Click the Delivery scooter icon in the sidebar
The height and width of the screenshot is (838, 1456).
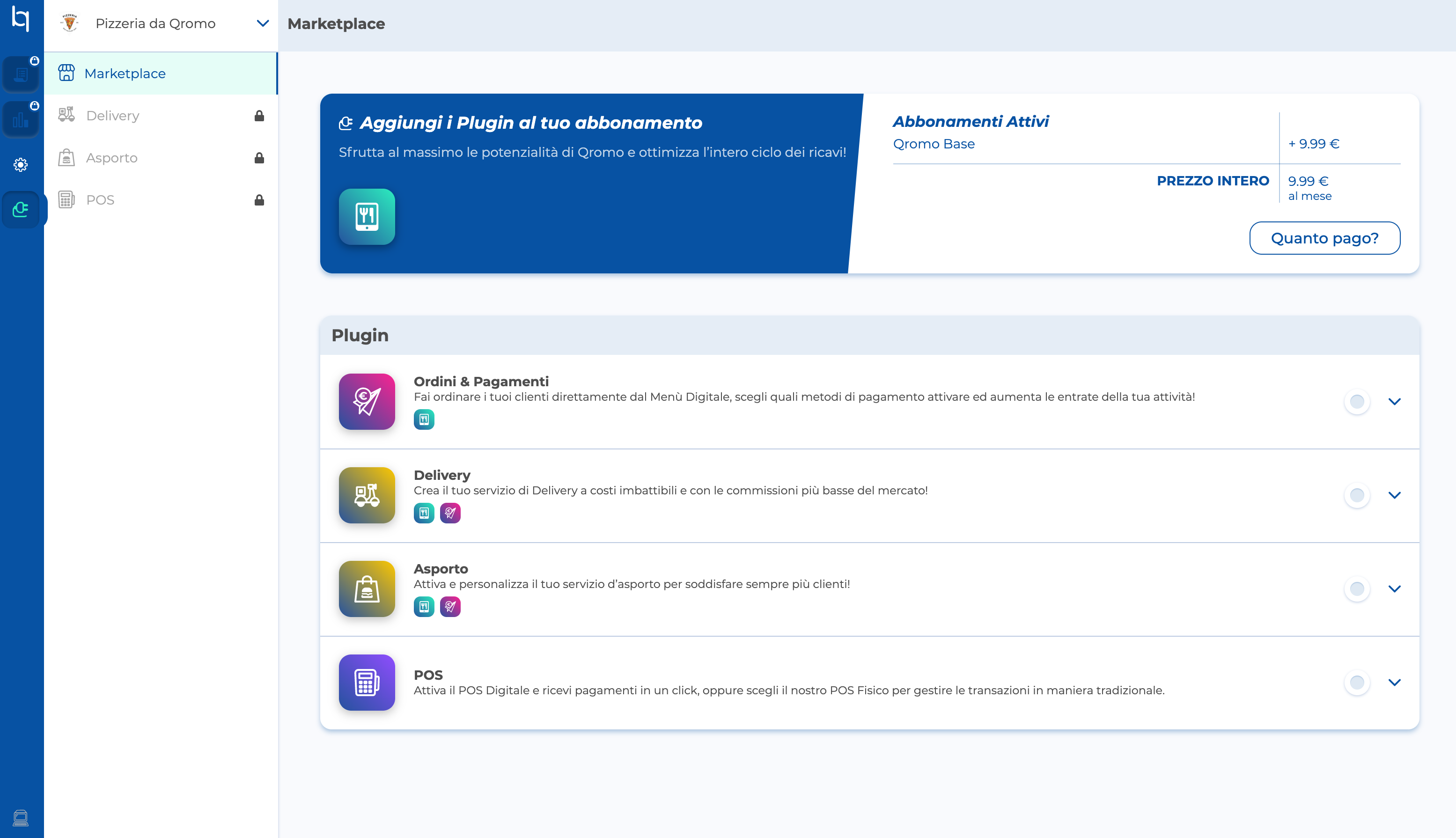[66, 115]
